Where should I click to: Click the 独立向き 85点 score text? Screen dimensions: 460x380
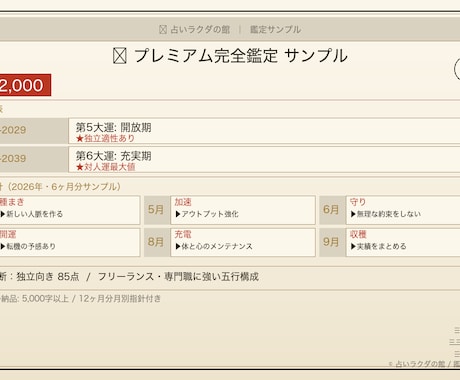pyautogui.click(x=48, y=277)
